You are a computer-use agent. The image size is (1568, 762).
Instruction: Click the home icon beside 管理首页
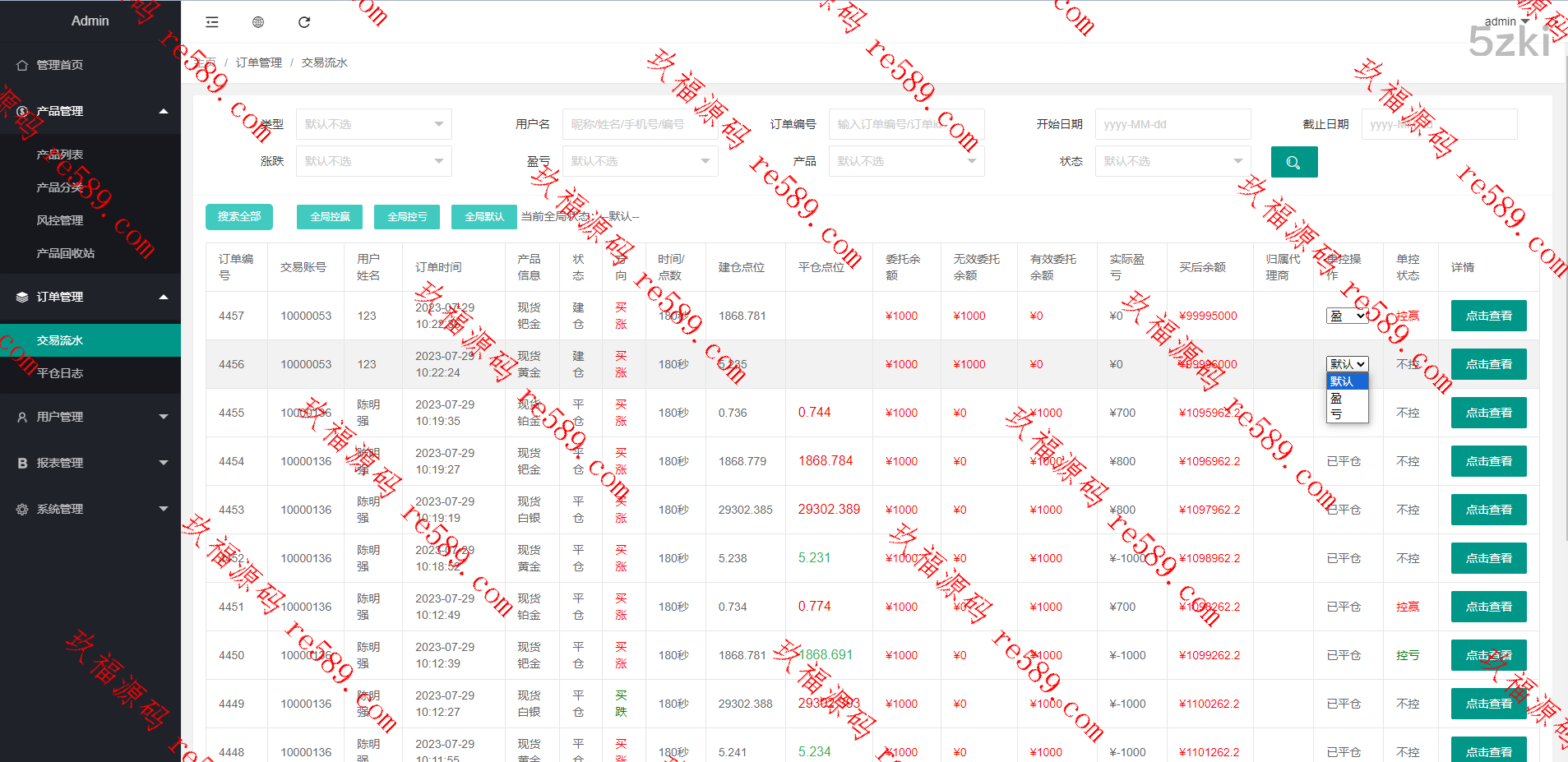pyautogui.click(x=22, y=65)
